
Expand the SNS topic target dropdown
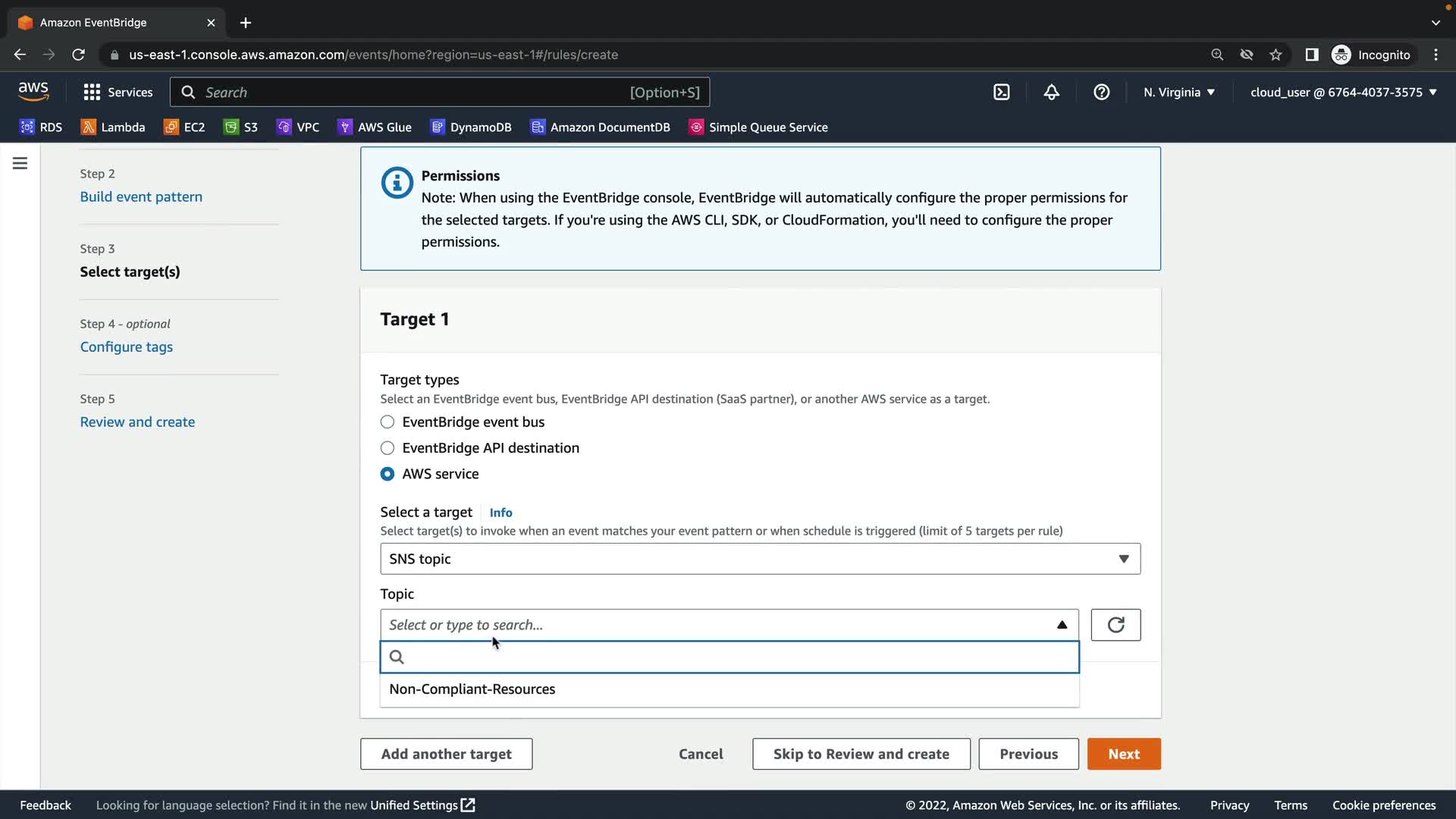[759, 559]
